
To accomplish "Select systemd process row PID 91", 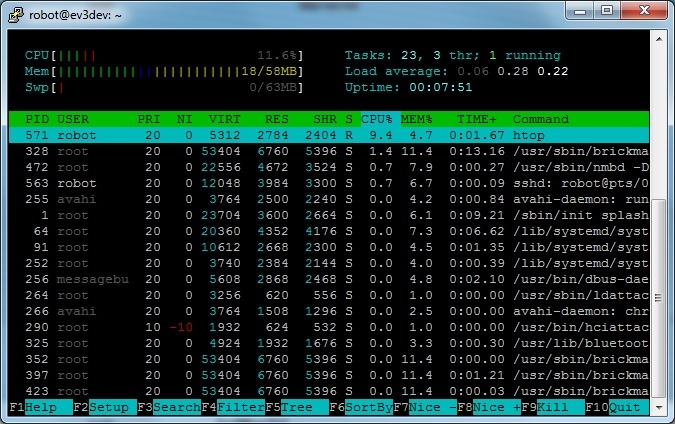I will coord(329,247).
